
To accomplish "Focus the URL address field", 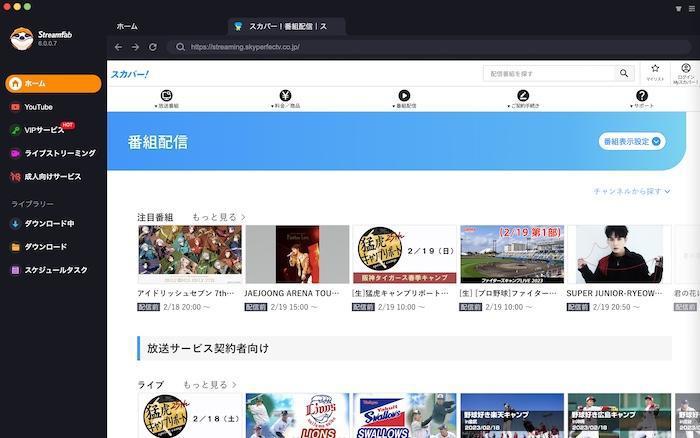I will pyautogui.click(x=429, y=47).
